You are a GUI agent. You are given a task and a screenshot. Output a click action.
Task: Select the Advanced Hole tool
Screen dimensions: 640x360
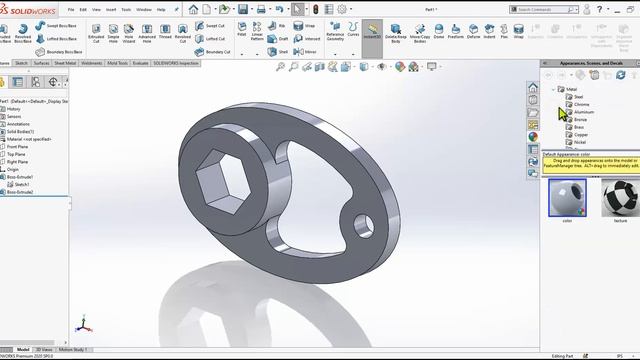(x=147, y=33)
